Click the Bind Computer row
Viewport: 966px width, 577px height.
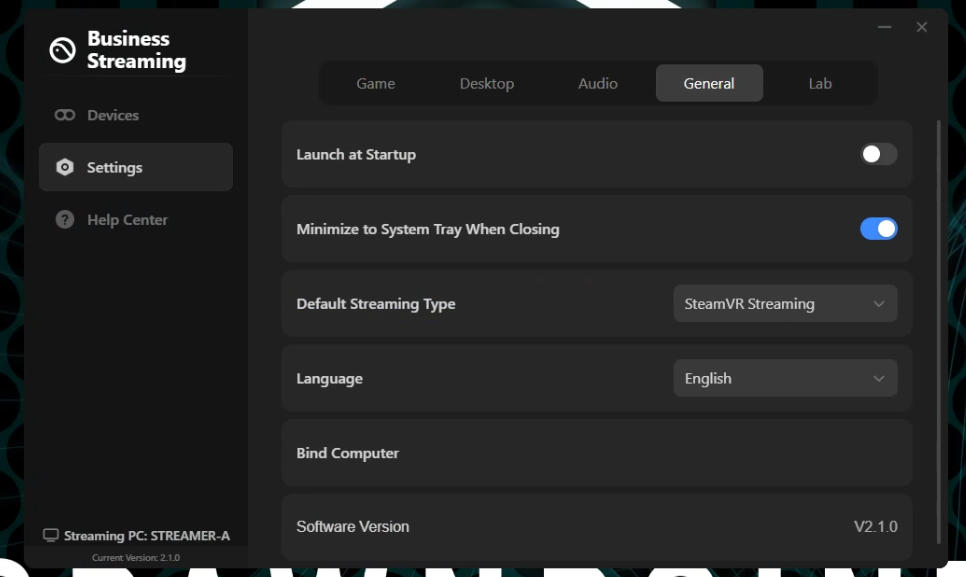(x=596, y=453)
